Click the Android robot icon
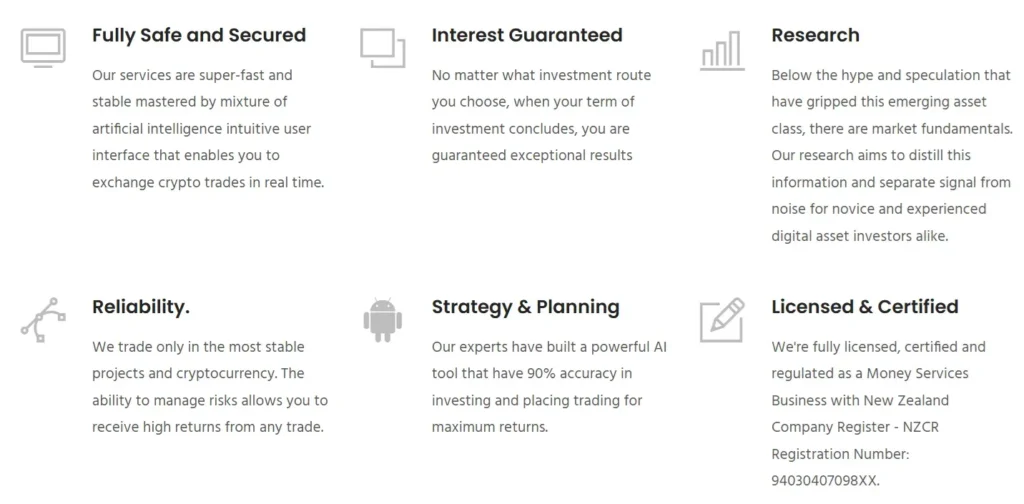 point(382,320)
